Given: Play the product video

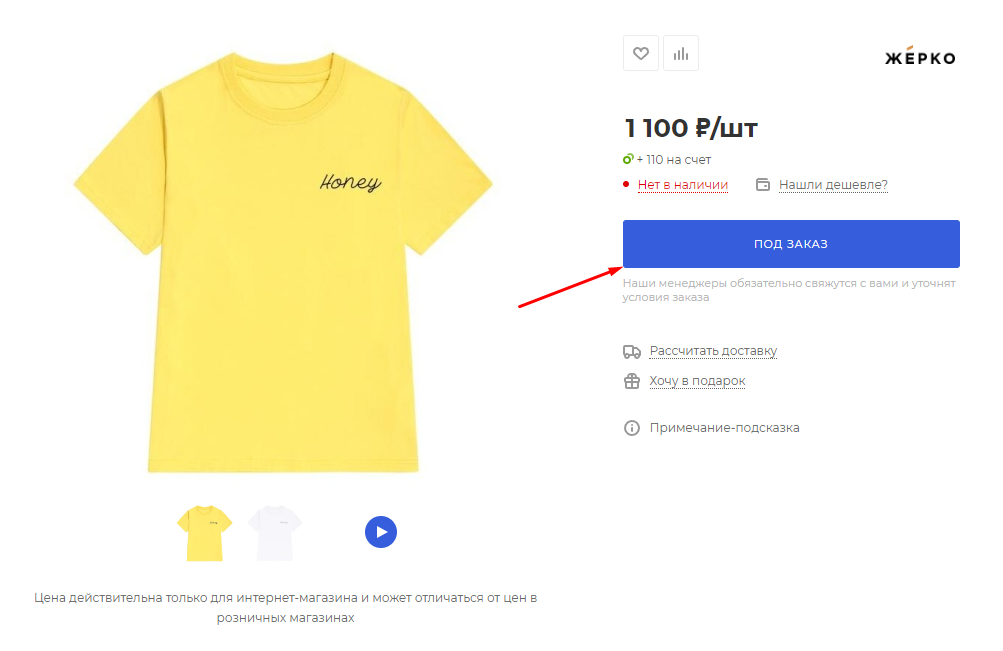Looking at the screenshot, I should pyautogui.click(x=381, y=532).
